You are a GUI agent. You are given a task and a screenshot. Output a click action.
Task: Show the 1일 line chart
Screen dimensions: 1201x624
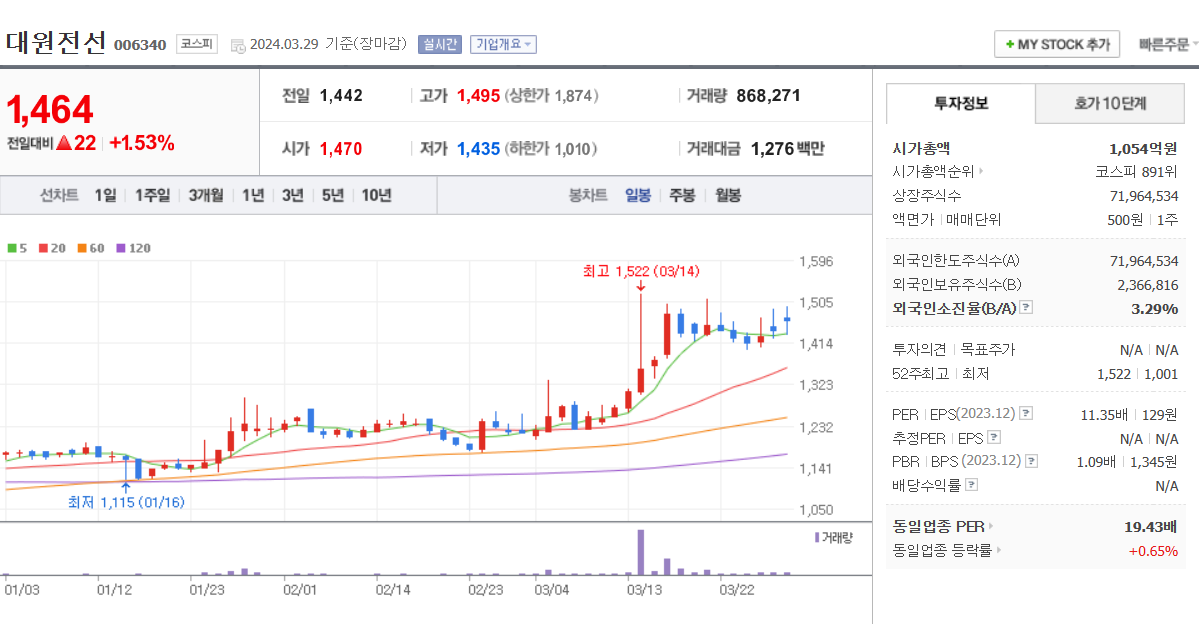click(x=105, y=195)
